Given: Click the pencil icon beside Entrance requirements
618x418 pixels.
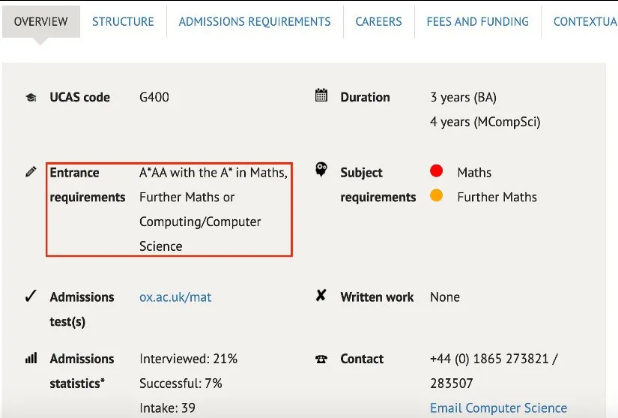Looking at the screenshot, I should [x=30, y=172].
